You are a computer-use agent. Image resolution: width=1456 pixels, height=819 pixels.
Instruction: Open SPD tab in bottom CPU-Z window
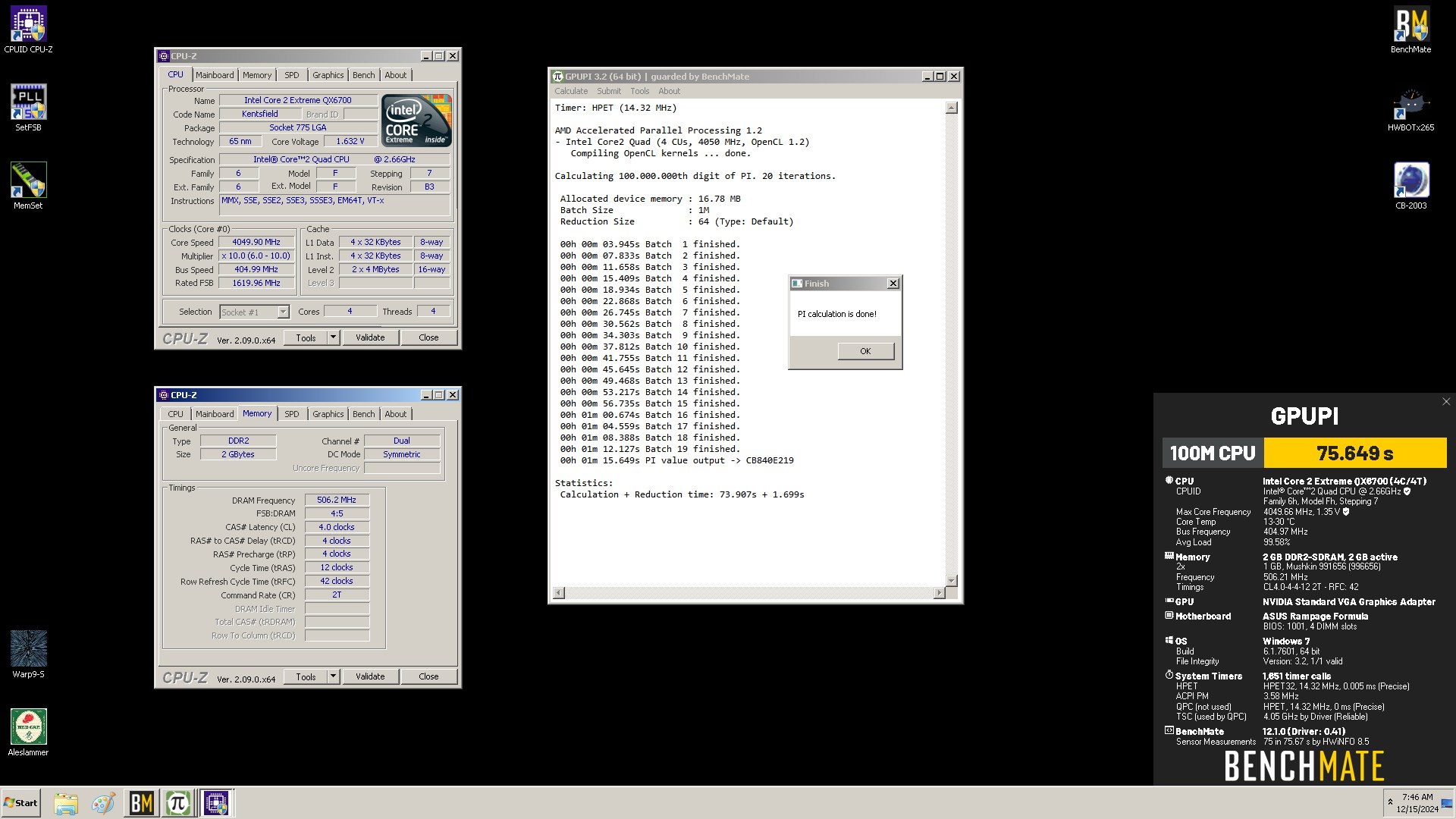[292, 414]
